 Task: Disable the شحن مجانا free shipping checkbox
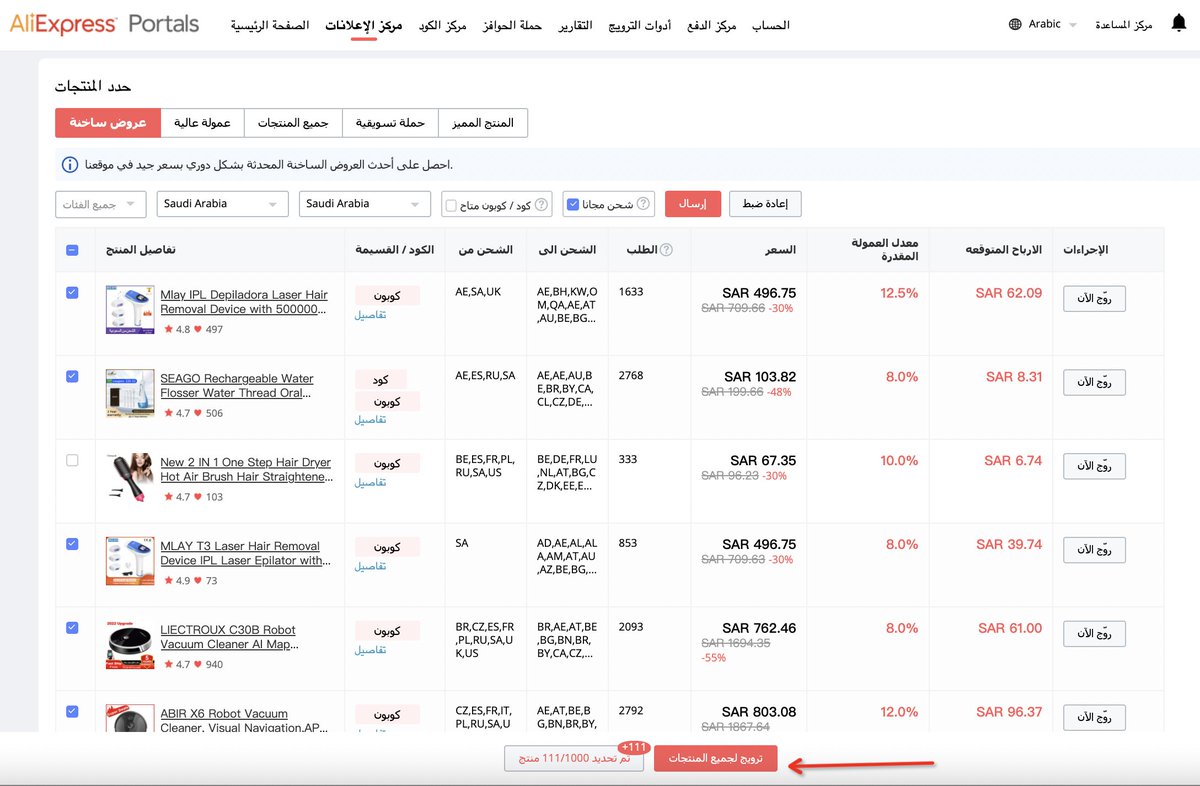tap(572, 204)
